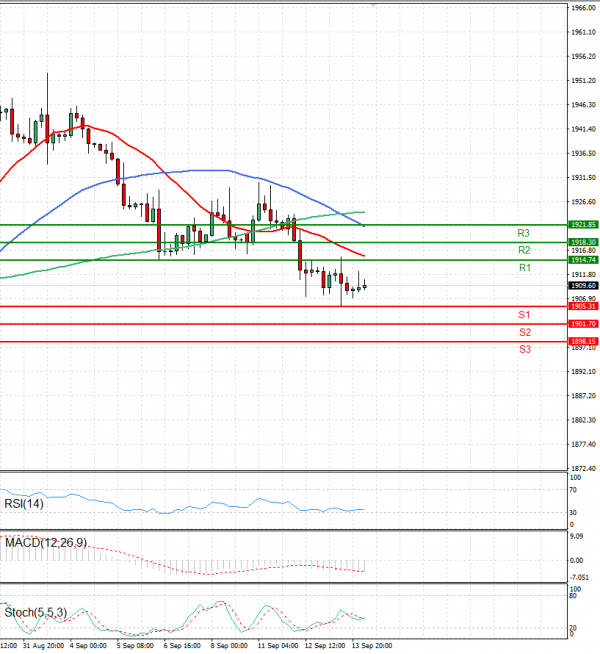The image size is (600, 654).
Task: Click the S2 support label
Action: coord(524,332)
